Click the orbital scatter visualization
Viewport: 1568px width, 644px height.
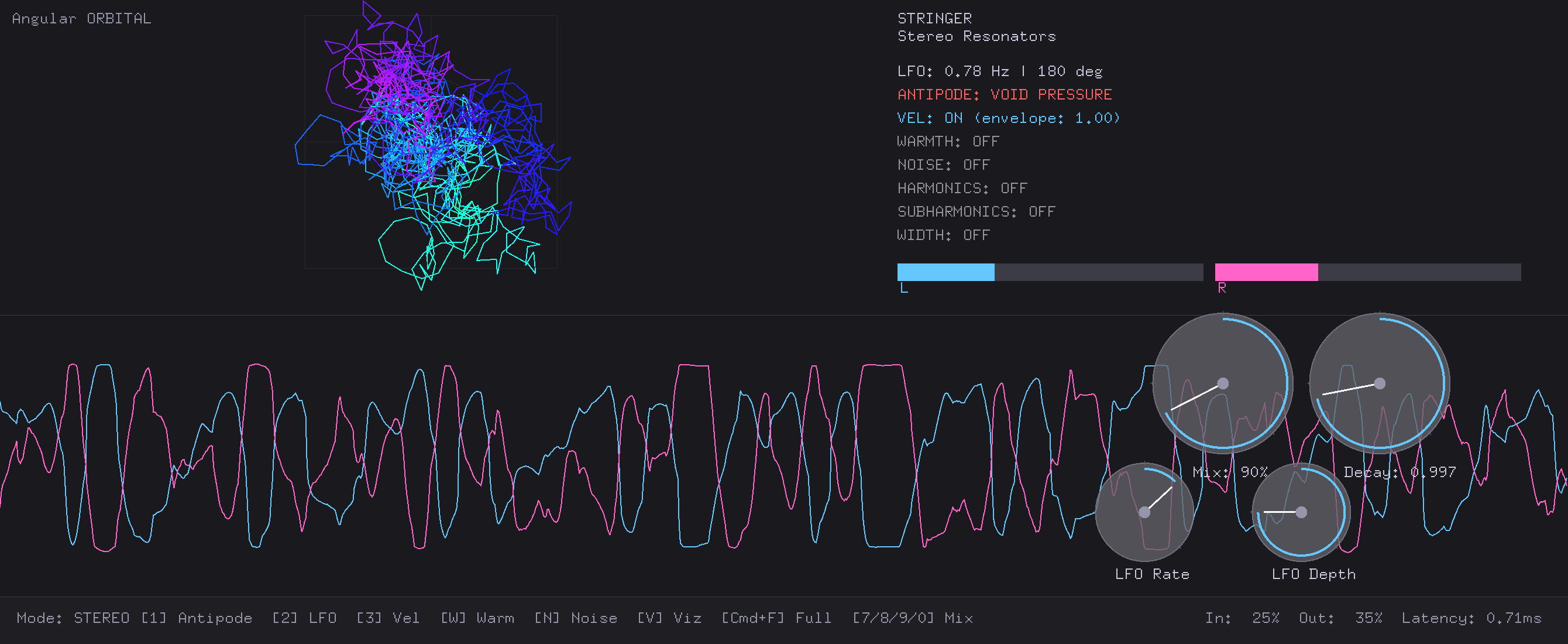(431, 142)
